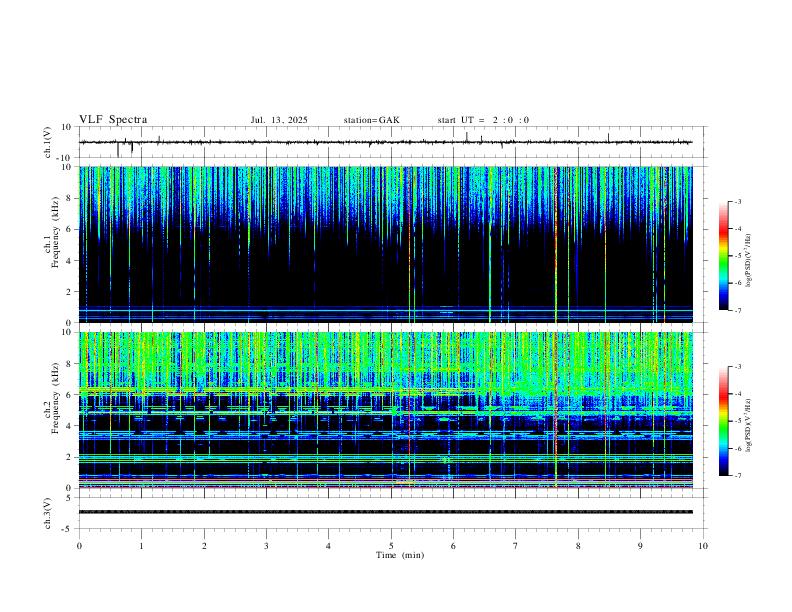Viewport: 792px width, 612px height.
Task: Click the time axis tick label "3"
Action: 266,546
